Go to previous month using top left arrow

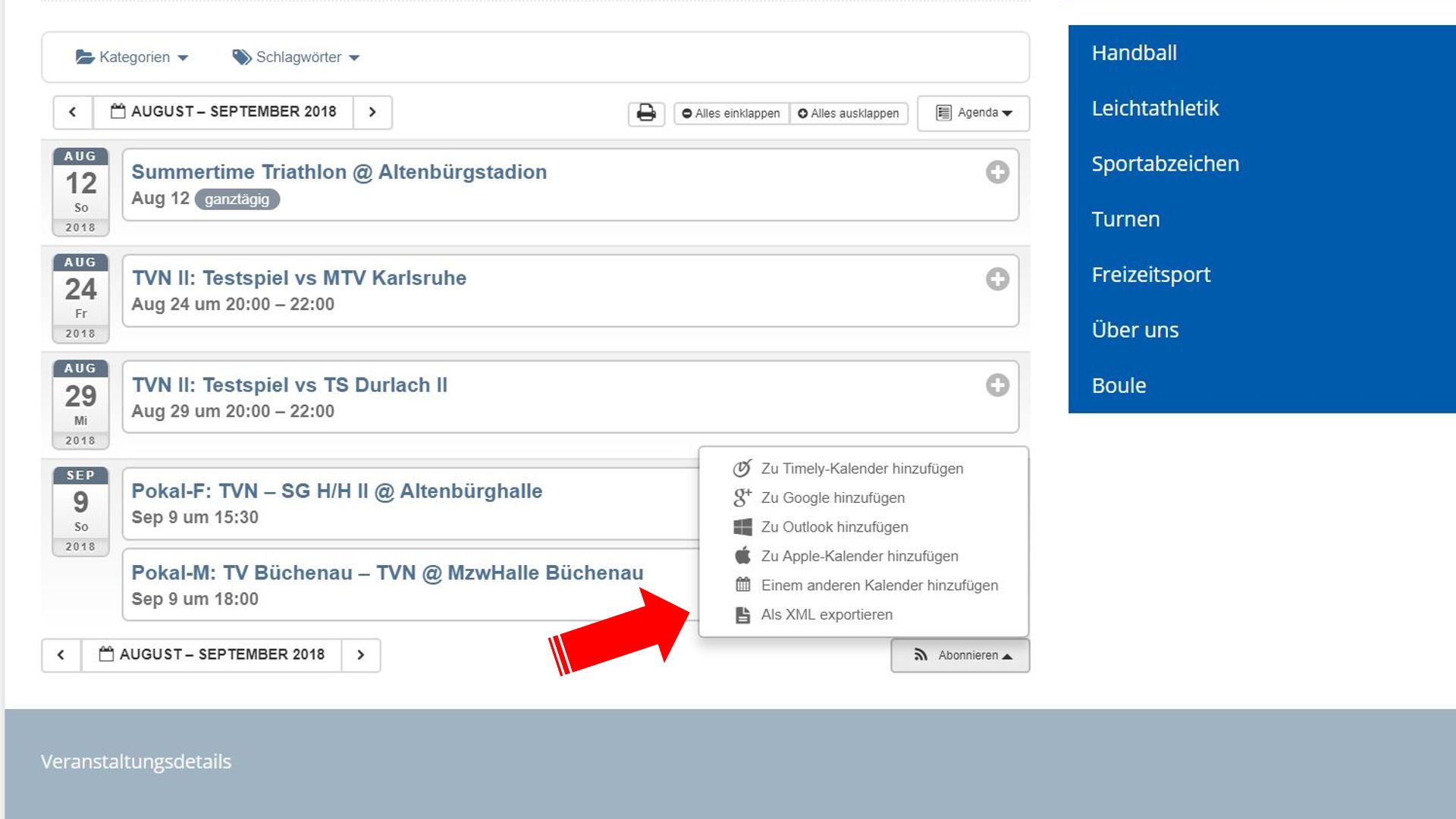(73, 112)
